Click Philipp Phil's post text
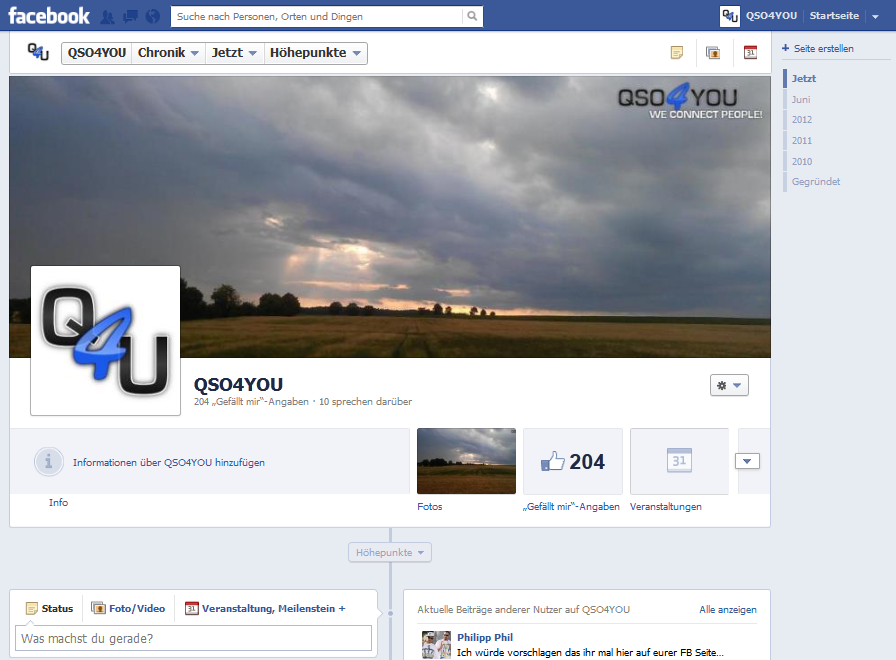The image size is (896, 660). 590,653
